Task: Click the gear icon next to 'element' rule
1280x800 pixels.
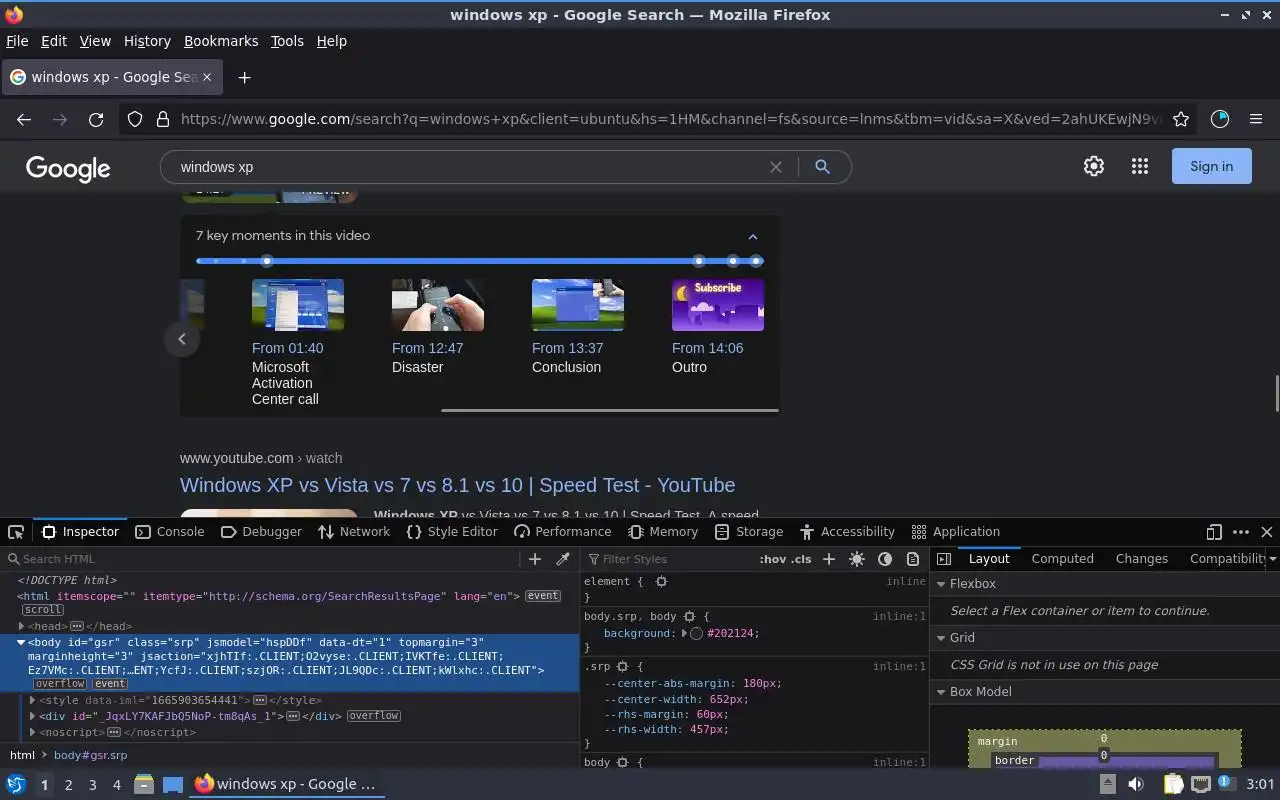Action: (x=661, y=581)
